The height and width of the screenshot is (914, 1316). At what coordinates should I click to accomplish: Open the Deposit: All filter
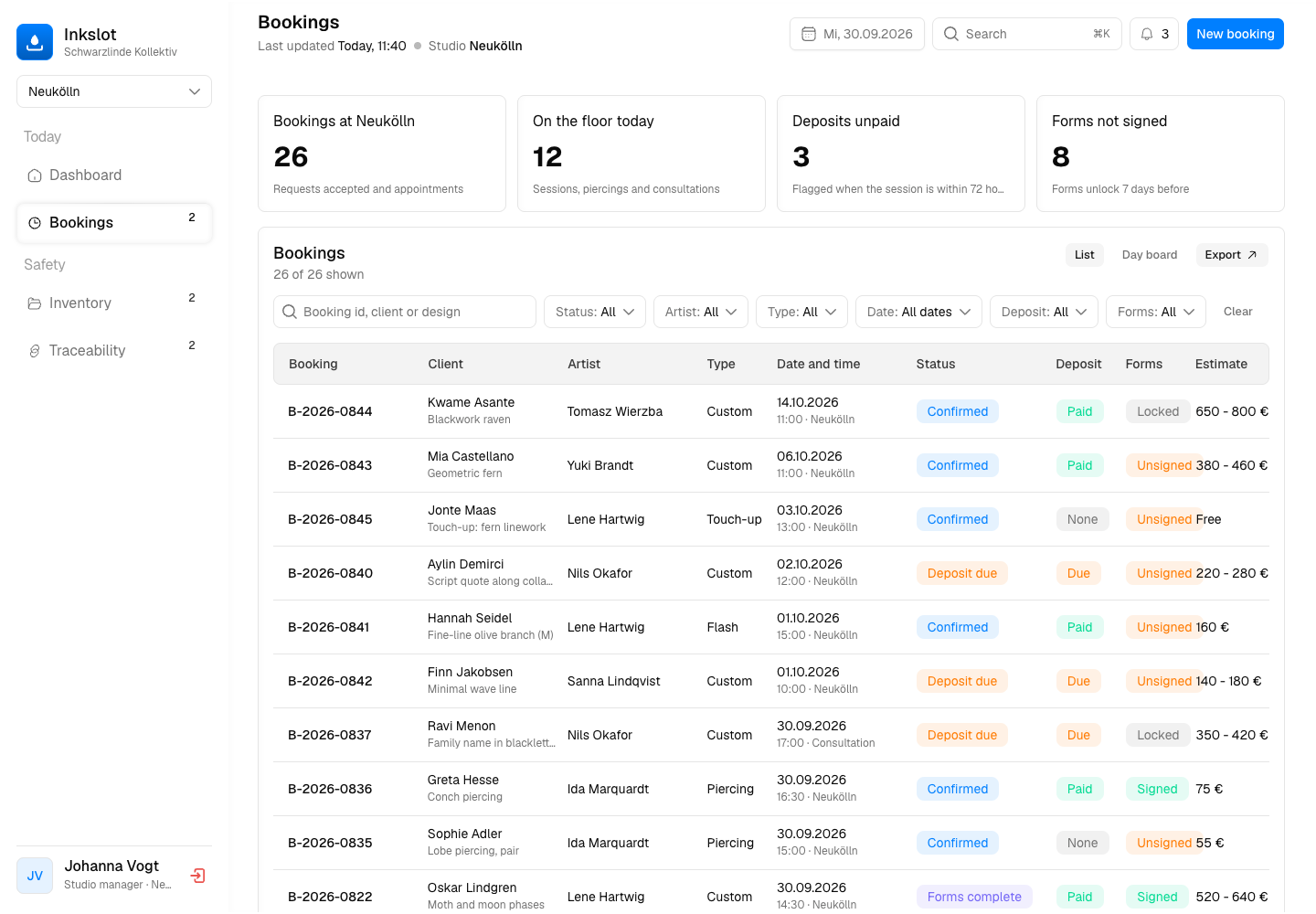point(1044,312)
